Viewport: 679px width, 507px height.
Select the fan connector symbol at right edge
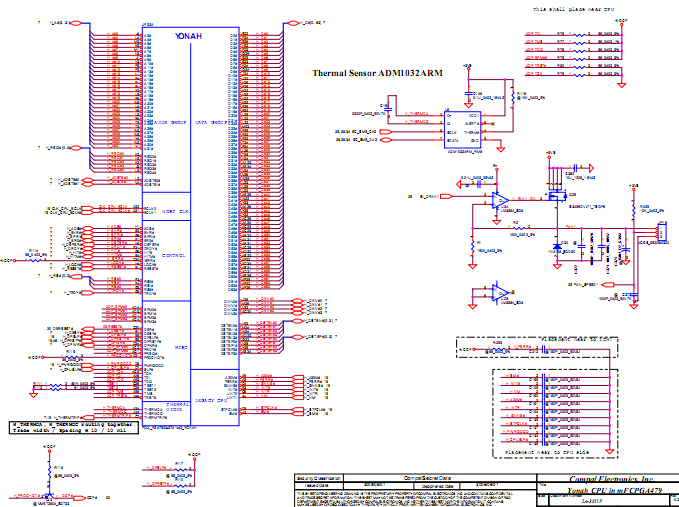click(662, 231)
